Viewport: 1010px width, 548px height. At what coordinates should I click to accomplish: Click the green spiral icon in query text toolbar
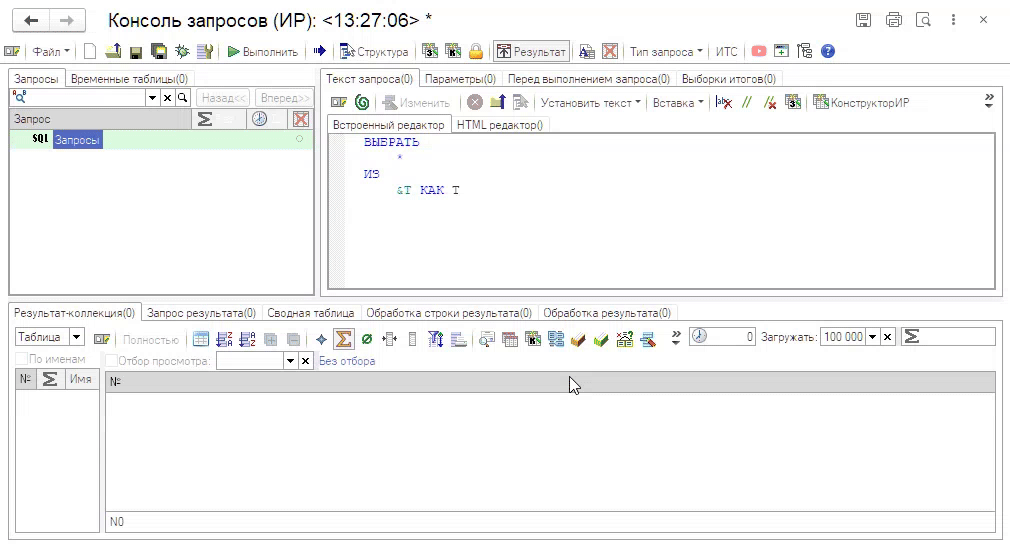pyautogui.click(x=362, y=102)
